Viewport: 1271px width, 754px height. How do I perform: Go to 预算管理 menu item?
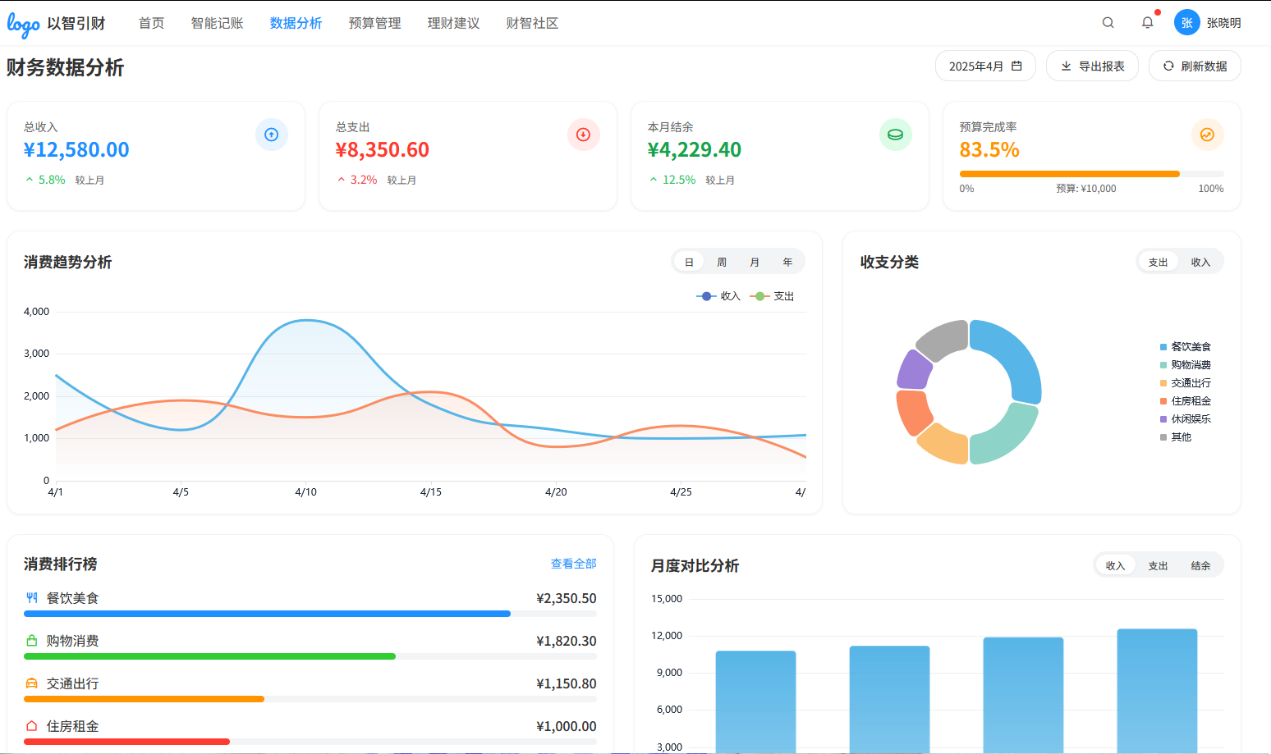coord(375,23)
